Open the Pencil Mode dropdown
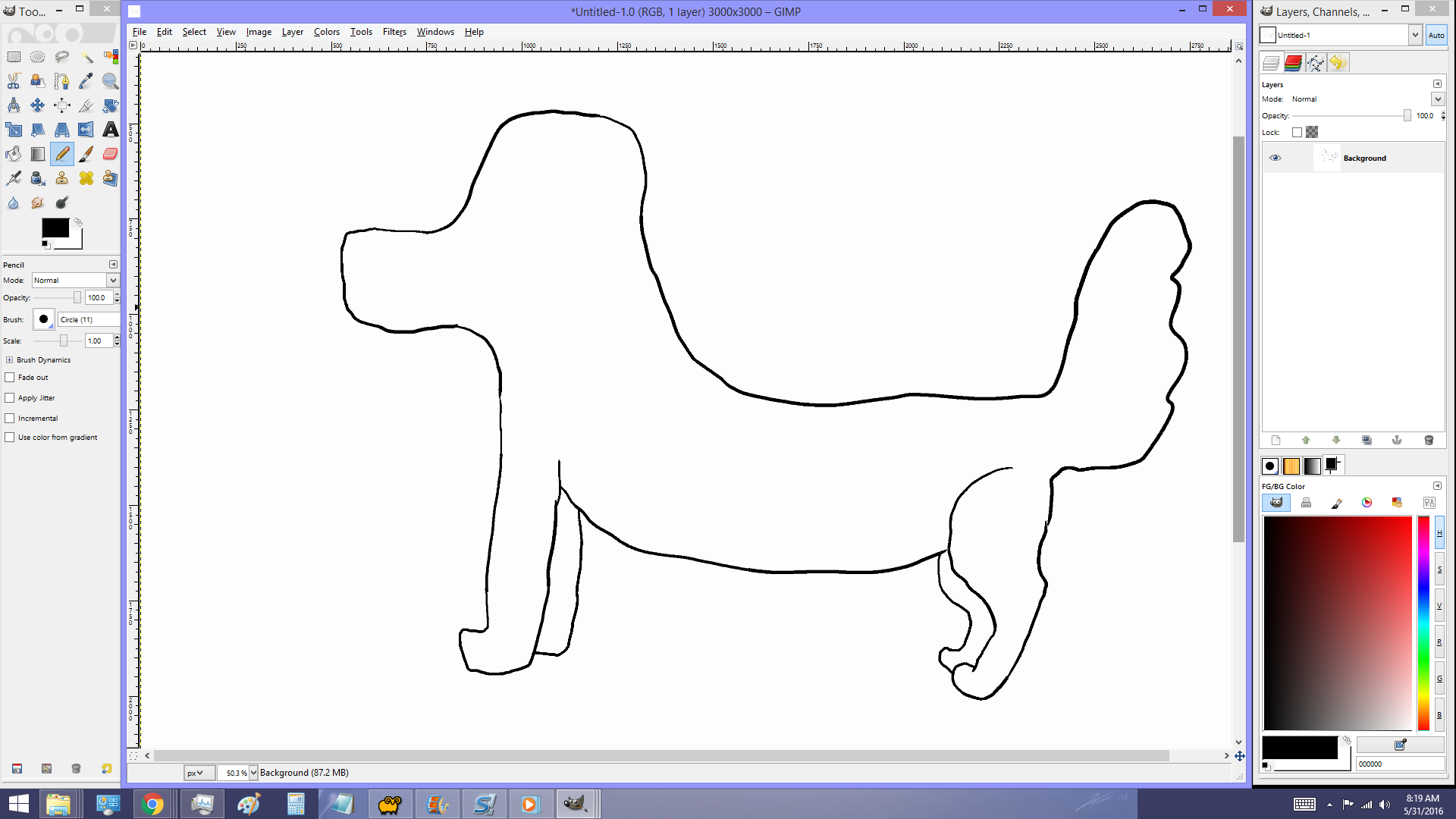Screen dimensions: 1456x819 click(113, 281)
